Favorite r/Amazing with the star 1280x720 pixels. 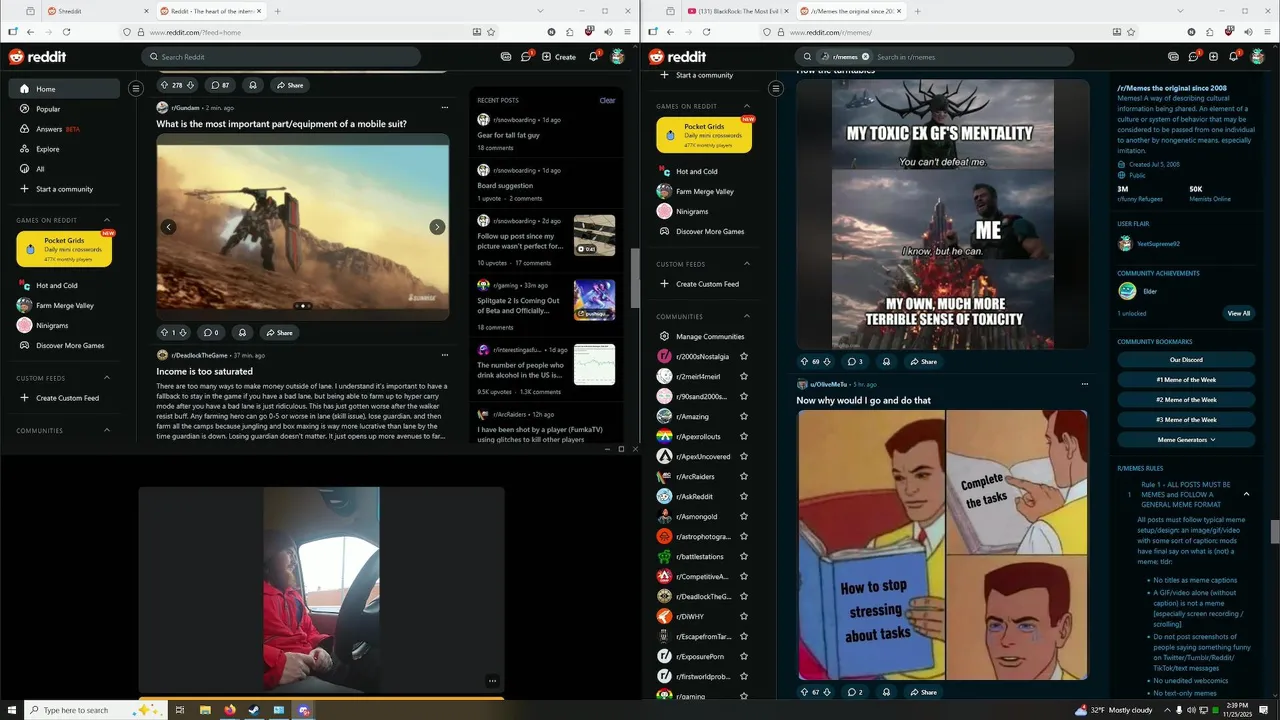pyautogui.click(x=743, y=417)
